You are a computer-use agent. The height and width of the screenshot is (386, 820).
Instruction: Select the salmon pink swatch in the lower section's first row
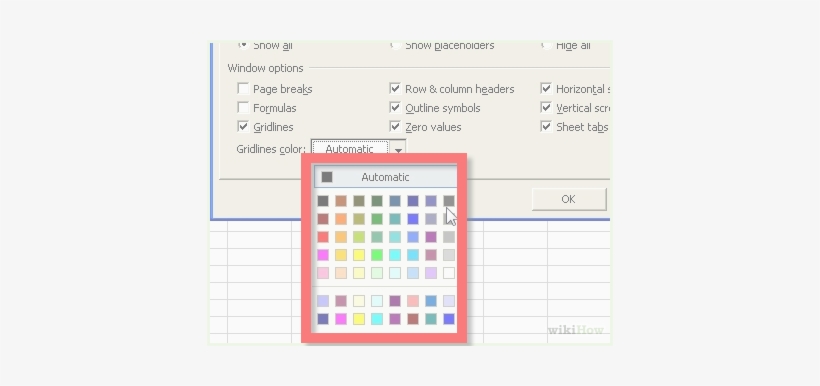click(413, 301)
